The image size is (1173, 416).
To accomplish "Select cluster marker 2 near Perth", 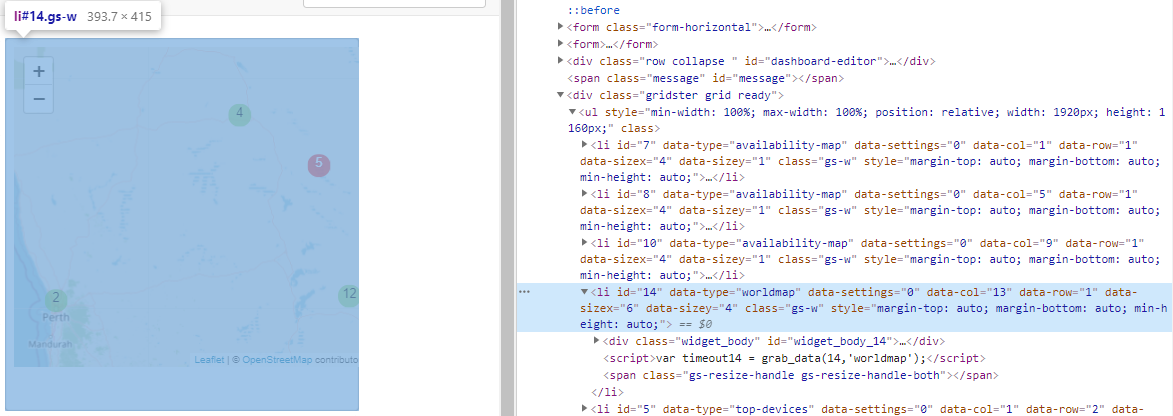I will [x=55, y=299].
